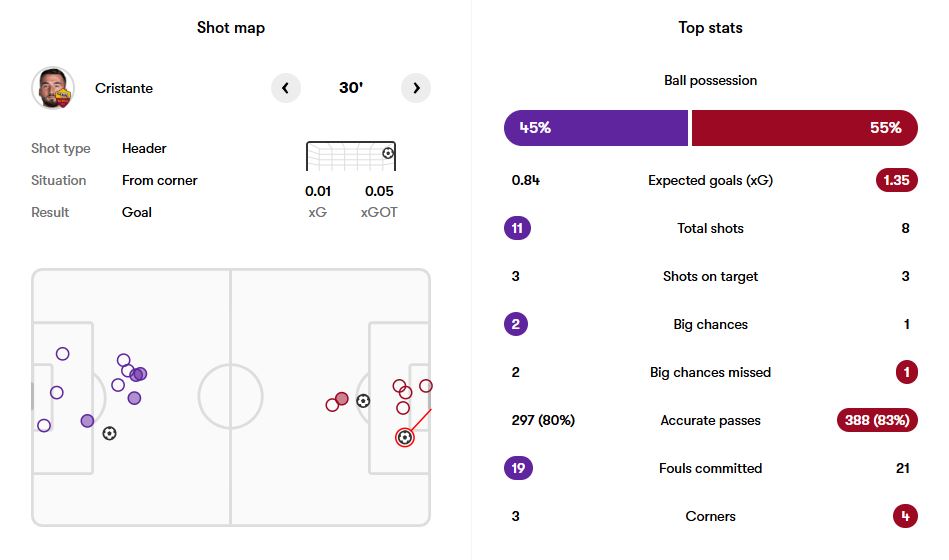Viewport: 949px width, 560px height.
Task: Open the Cristante player name link
Action: point(124,88)
